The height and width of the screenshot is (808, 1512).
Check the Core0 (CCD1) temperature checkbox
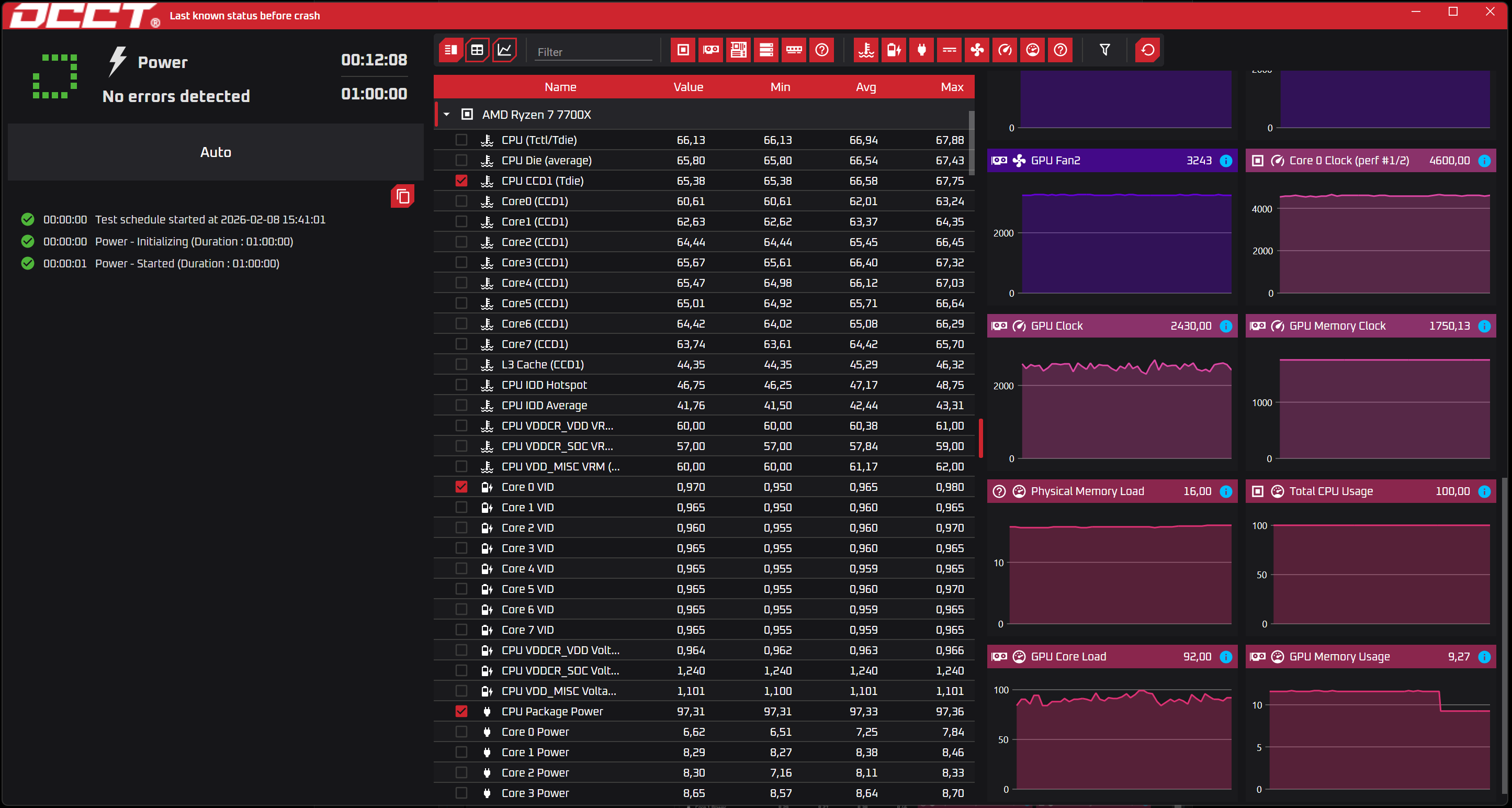pos(461,201)
